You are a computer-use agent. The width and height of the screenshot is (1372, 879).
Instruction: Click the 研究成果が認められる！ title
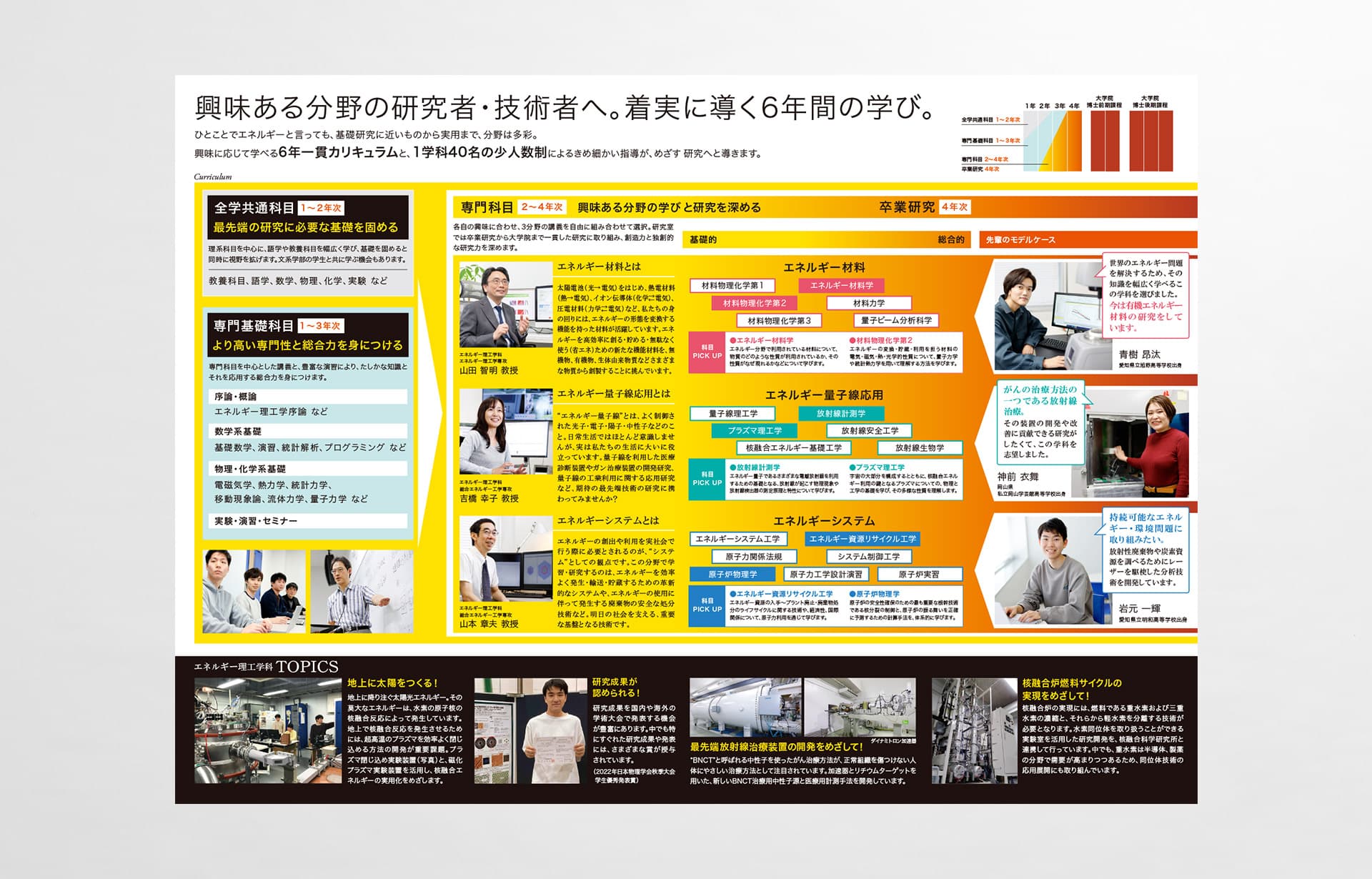click(x=616, y=687)
